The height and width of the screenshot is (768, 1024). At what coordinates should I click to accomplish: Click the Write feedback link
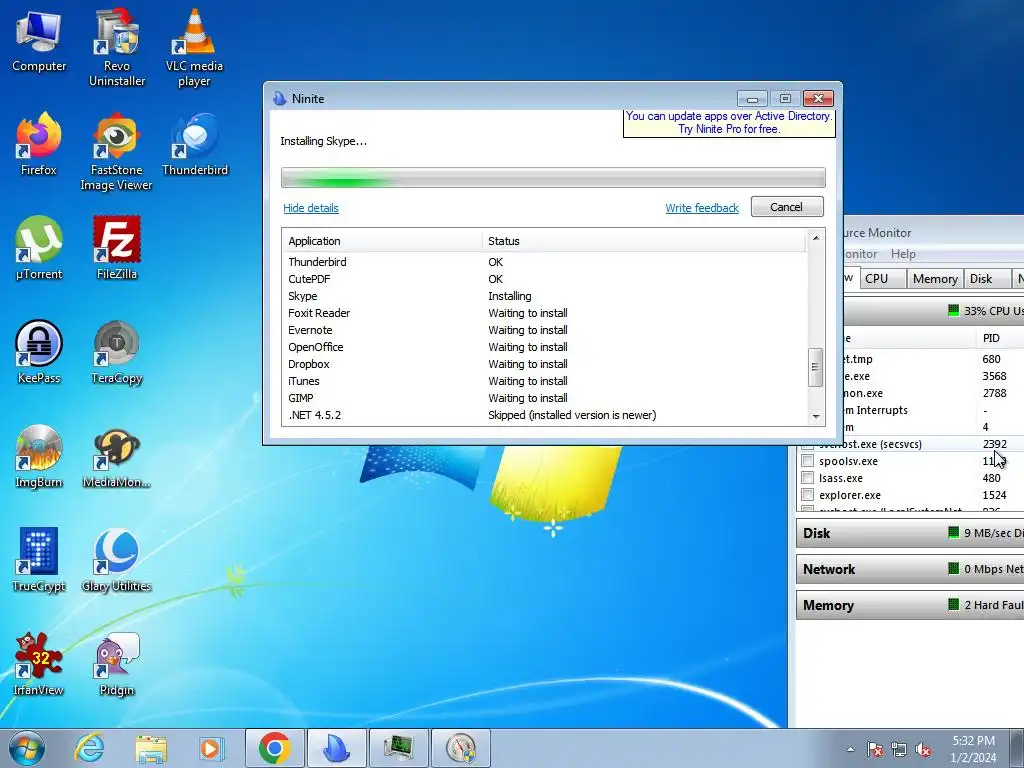702,208
